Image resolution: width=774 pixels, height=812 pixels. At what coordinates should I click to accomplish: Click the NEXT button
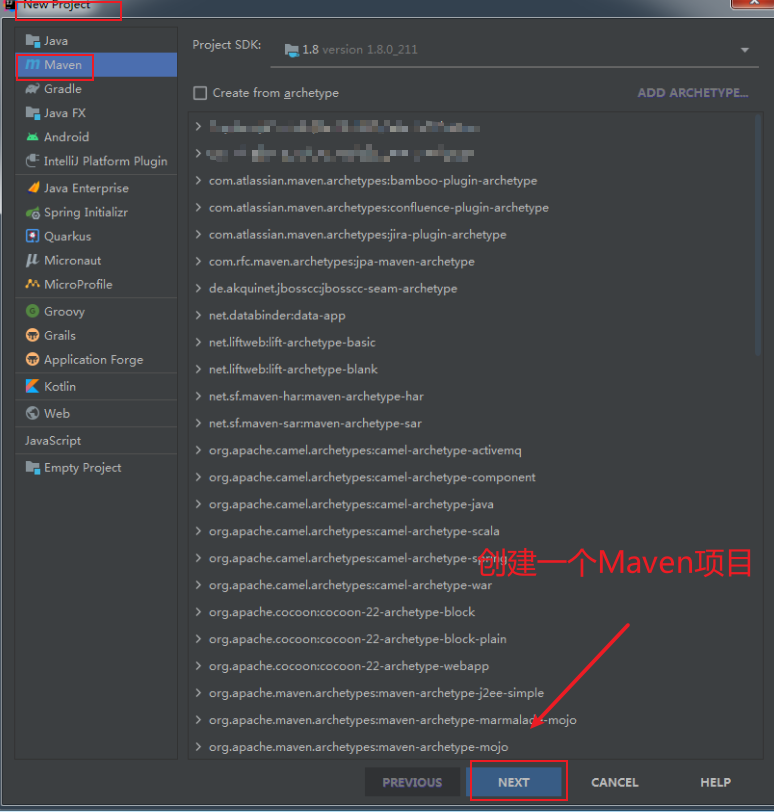(514, 782)
